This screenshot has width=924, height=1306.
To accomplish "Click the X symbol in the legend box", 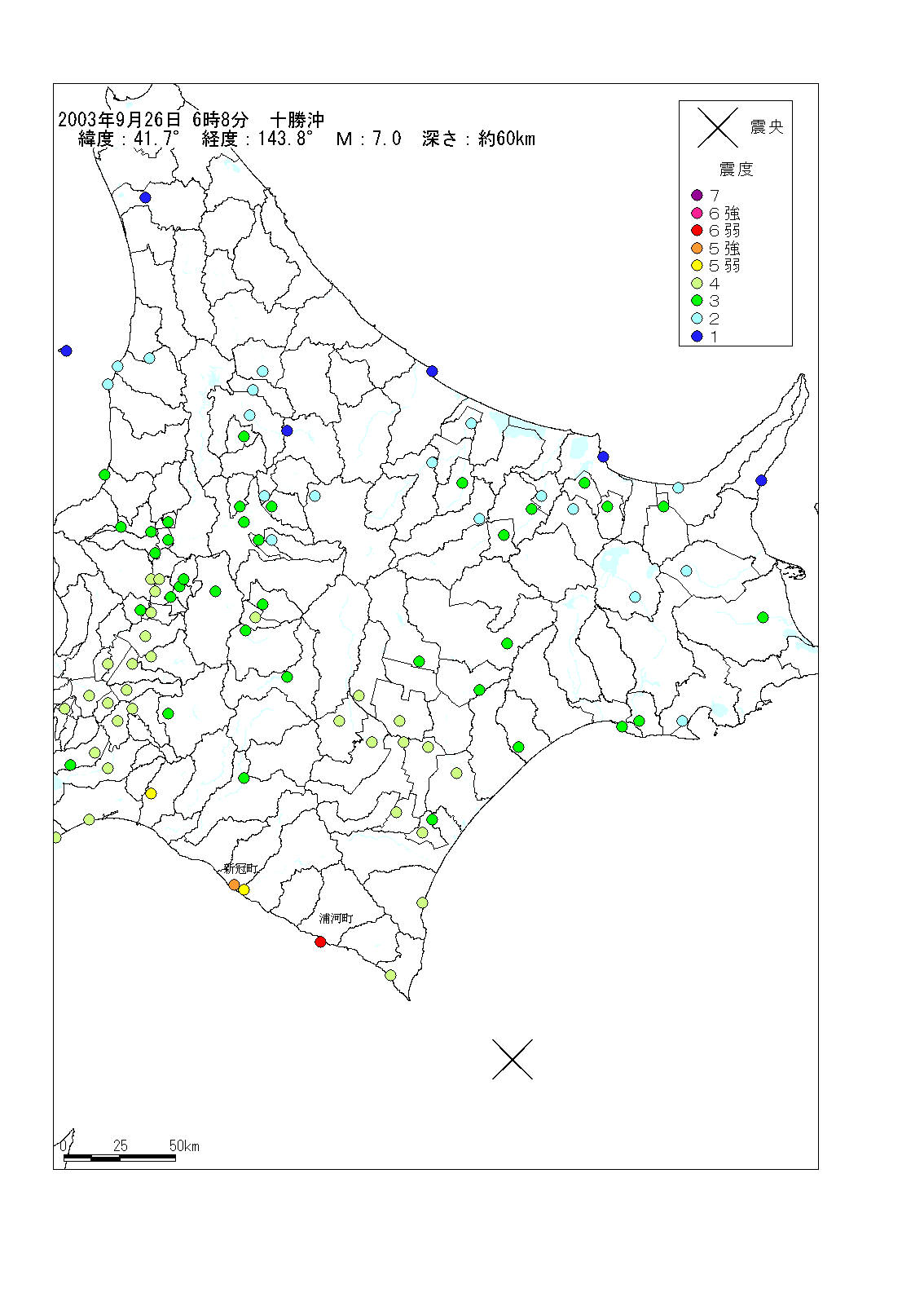I will click(x=718, y=127).
